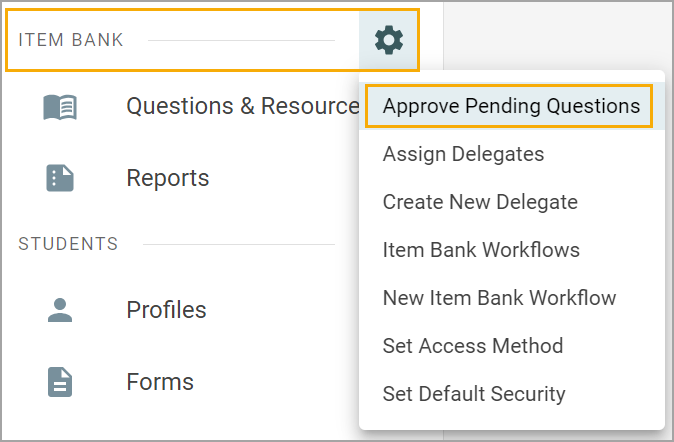Click the ITEM BANK section header
Image resolution: width=674 pixels, height=442 pixels.
(x=71, y=40)
